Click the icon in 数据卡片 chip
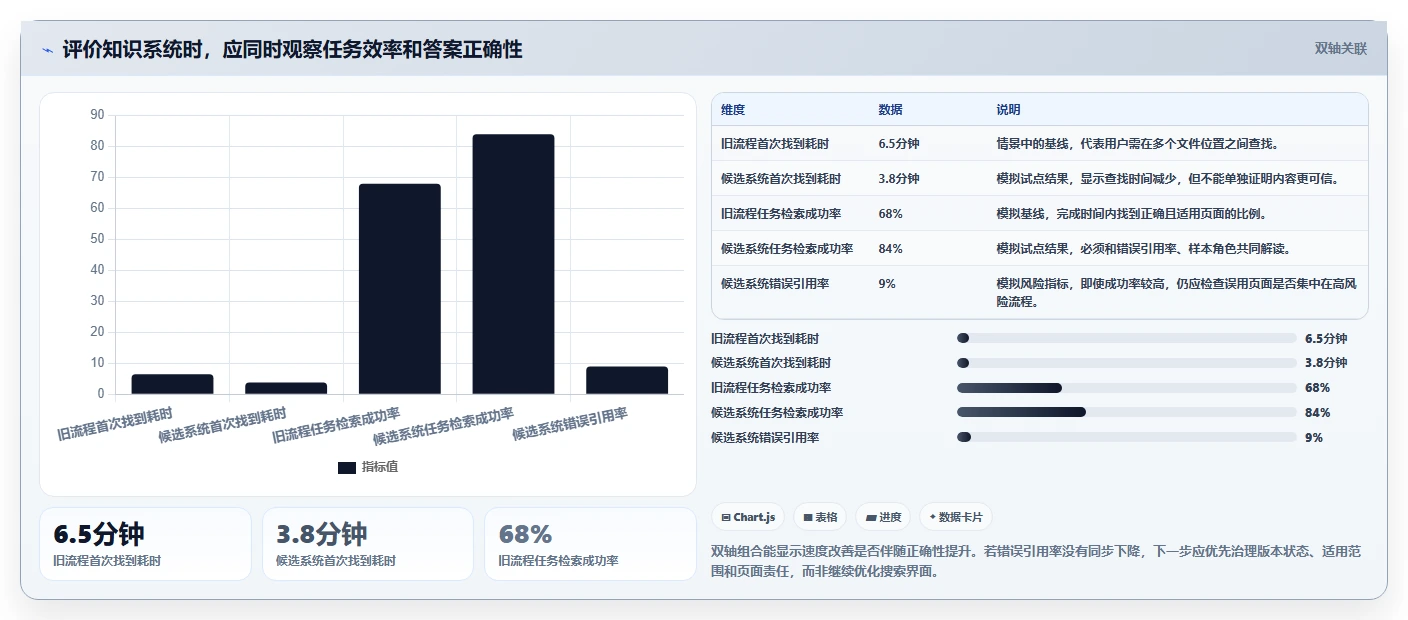The height and width of the screenshot is (620, 1408). [933, 518]
